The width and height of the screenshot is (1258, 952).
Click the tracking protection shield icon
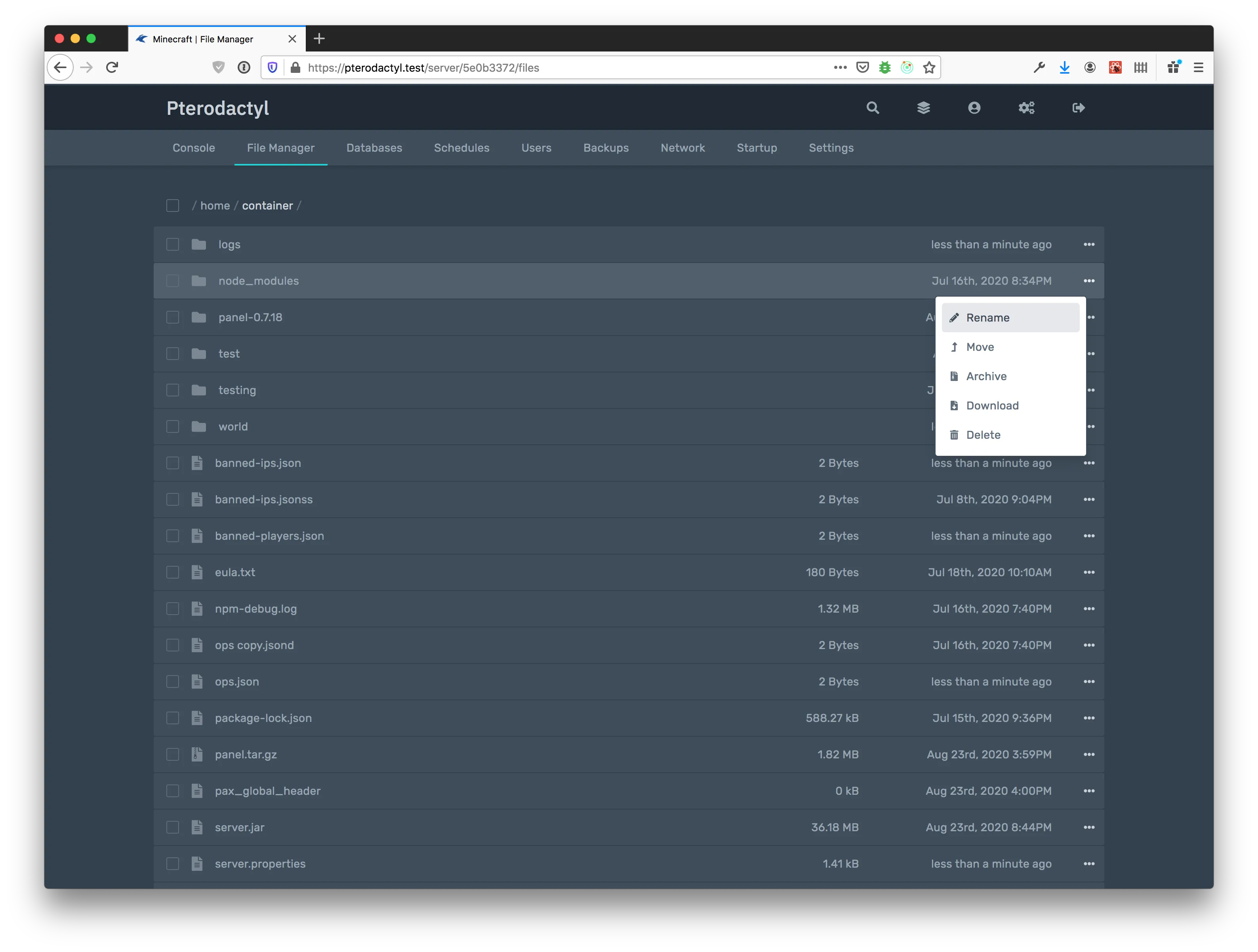coord(273,67)
